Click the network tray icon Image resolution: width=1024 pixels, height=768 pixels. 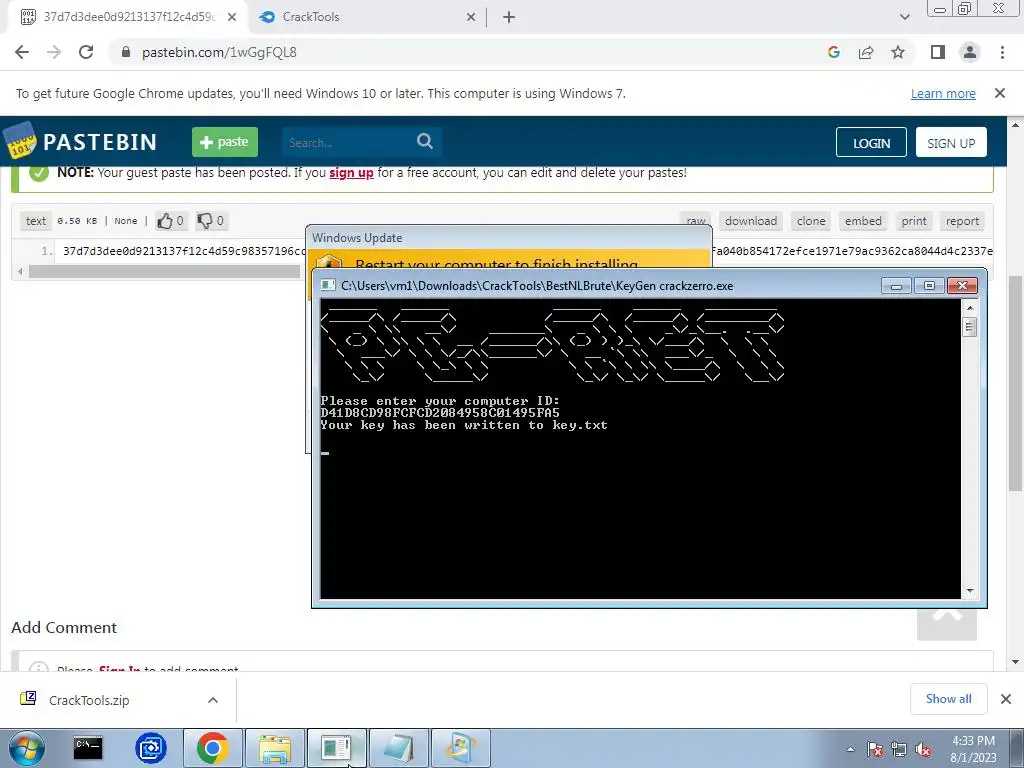(899, 749)
